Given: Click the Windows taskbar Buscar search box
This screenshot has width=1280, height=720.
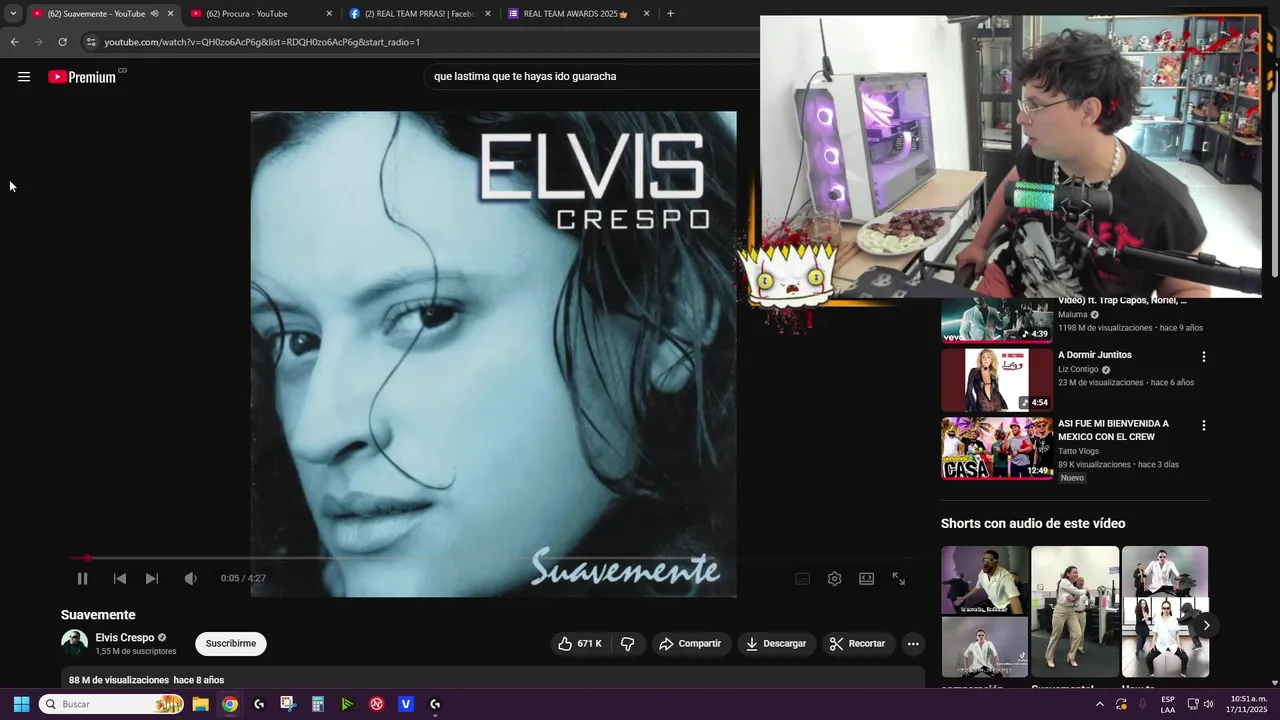Looking at the screenshot, I should coord(112,704).
